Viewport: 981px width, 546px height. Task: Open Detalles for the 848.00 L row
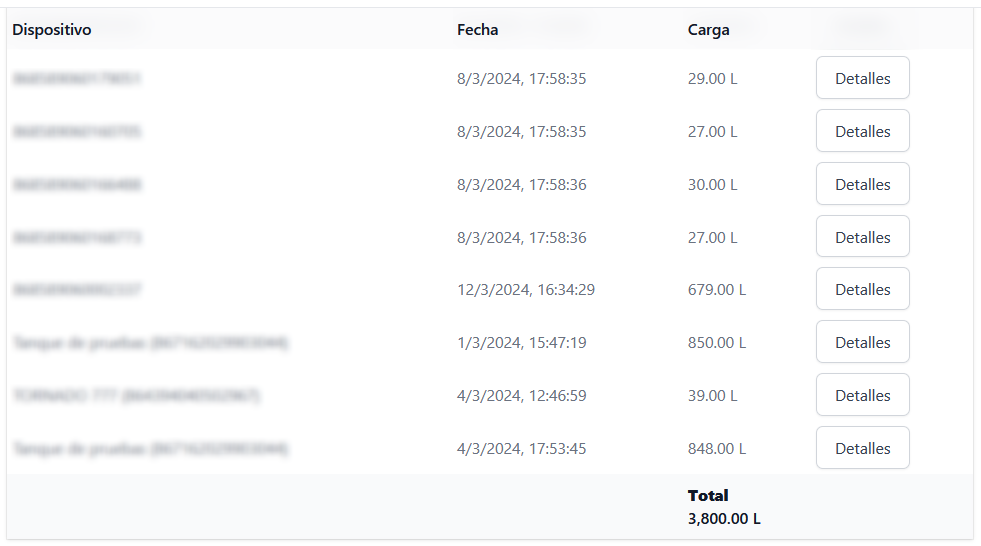862,448
